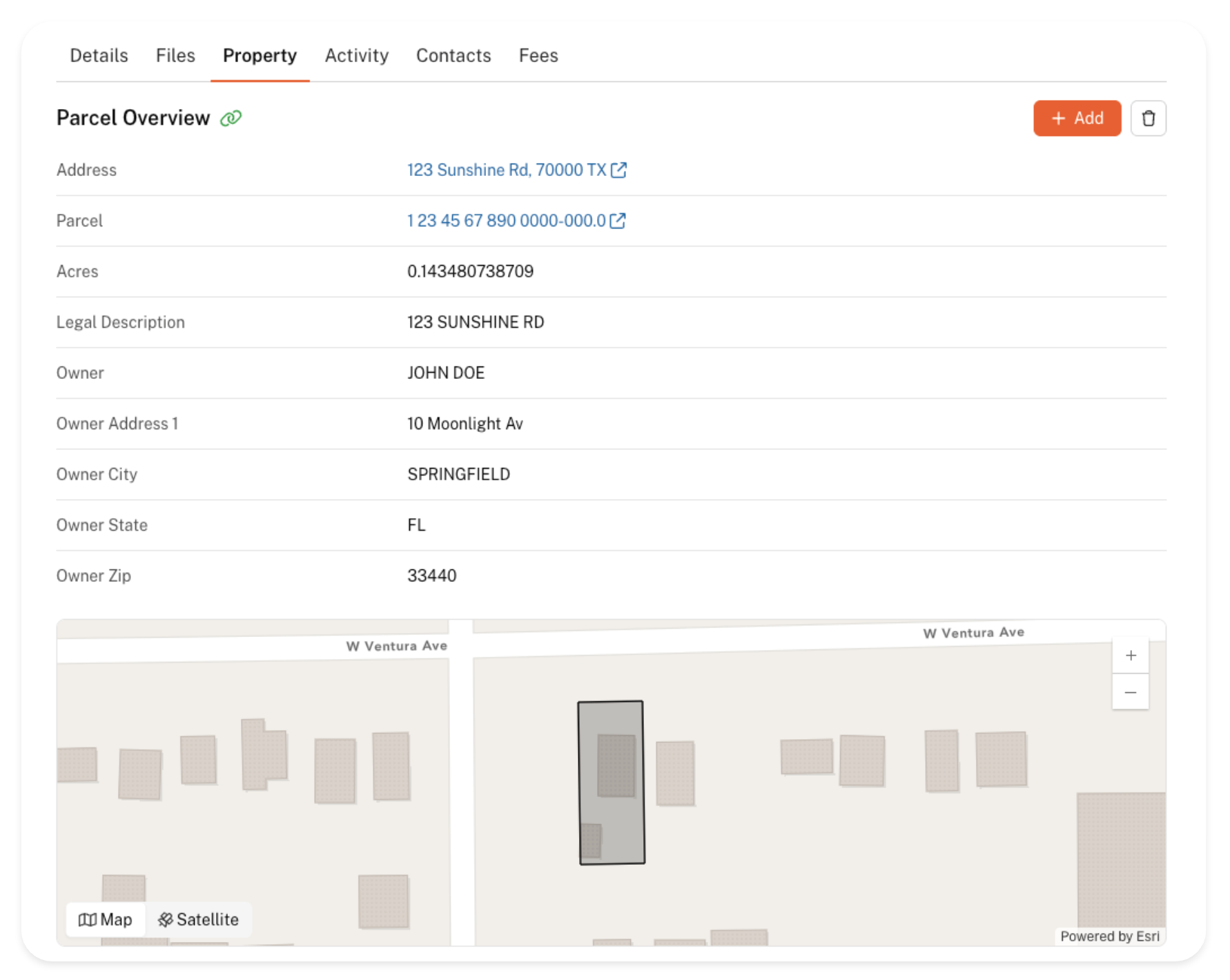The height and width of the screenshot is (980, 1230).
Task: Open the 123 Sunshine Rd address link
Action: pos(506,170)
